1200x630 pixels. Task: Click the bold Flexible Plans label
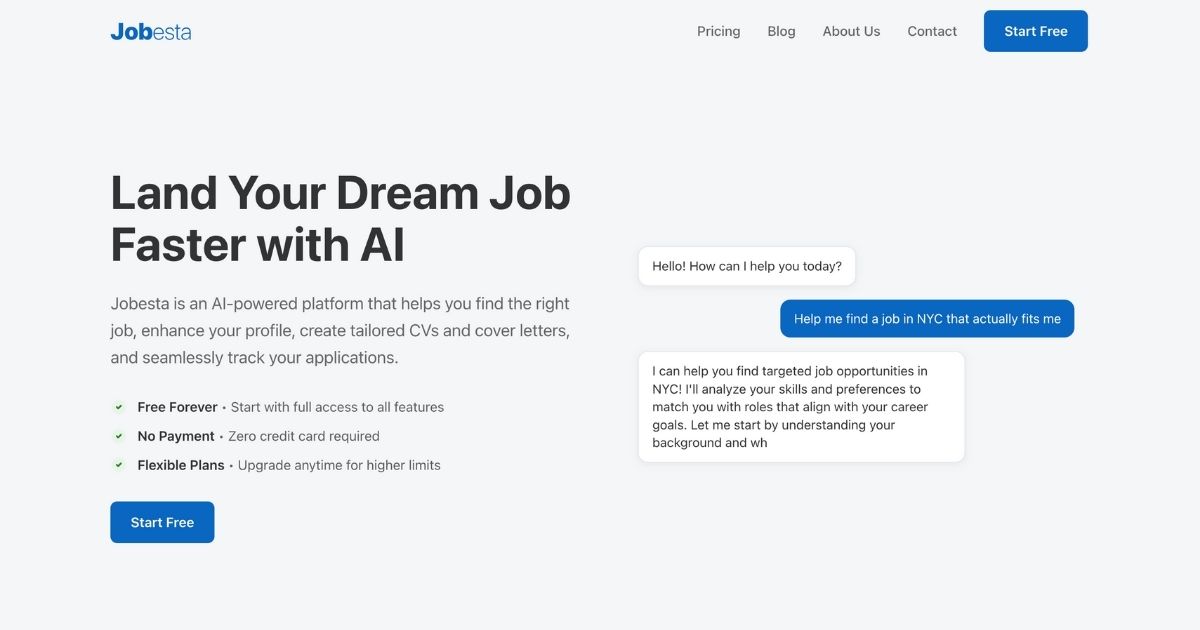tap(181, 465)
